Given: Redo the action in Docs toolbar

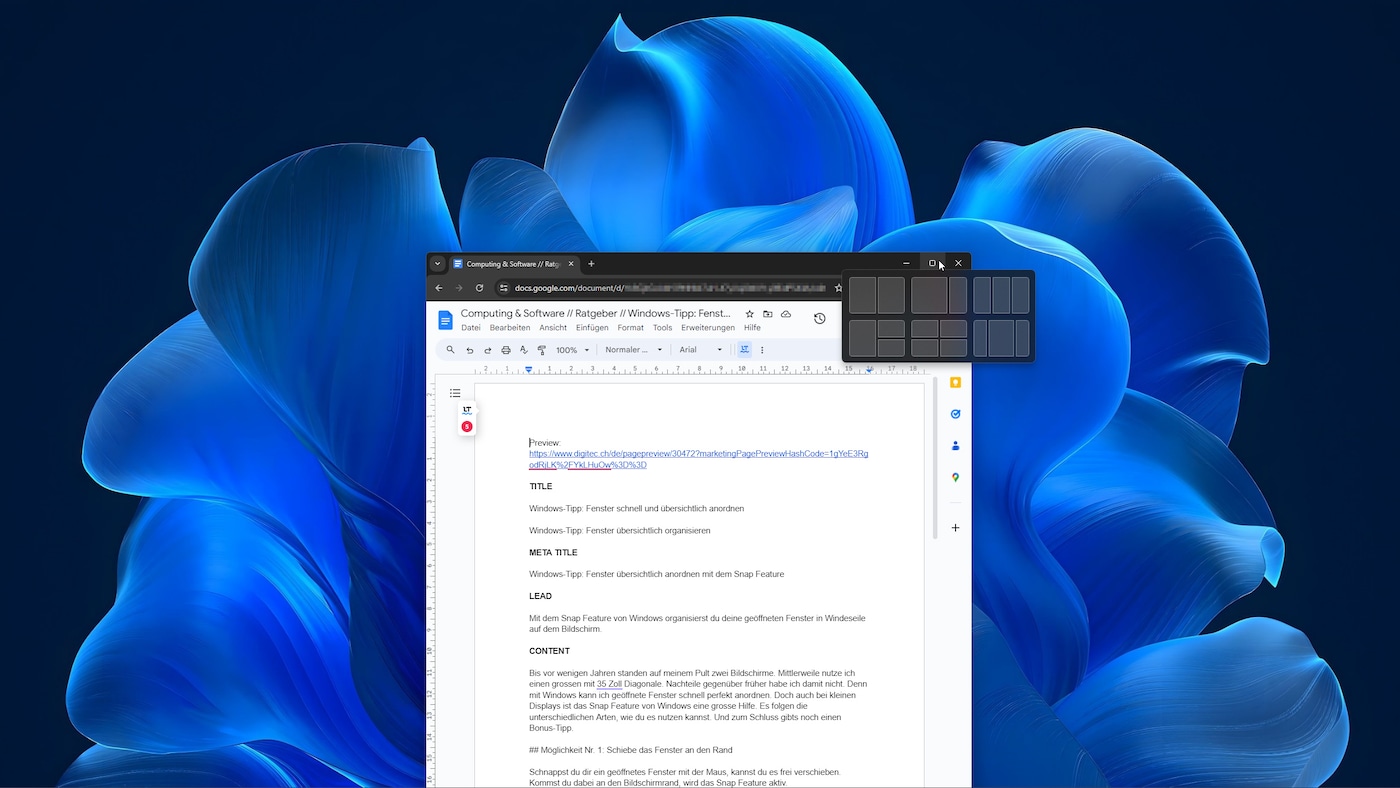Looking at the screenshot, I should click(x=488, y=350).
